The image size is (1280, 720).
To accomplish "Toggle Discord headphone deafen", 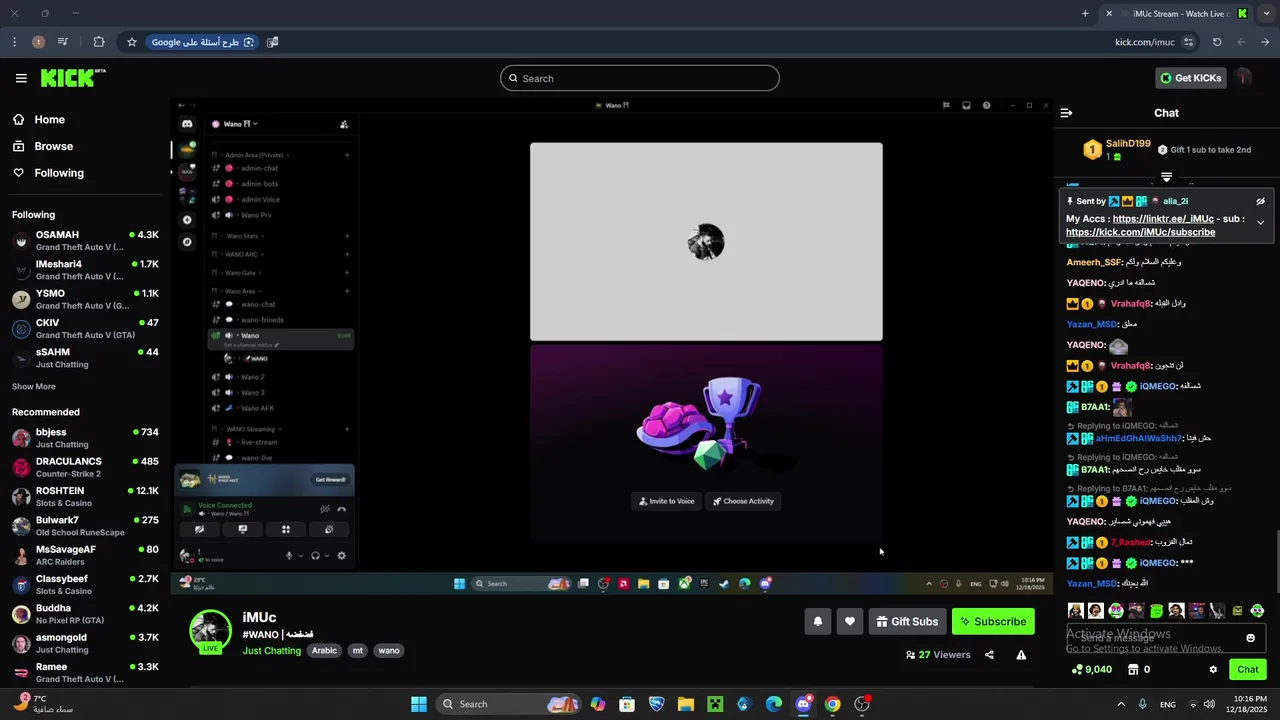I will coord(315,556).
